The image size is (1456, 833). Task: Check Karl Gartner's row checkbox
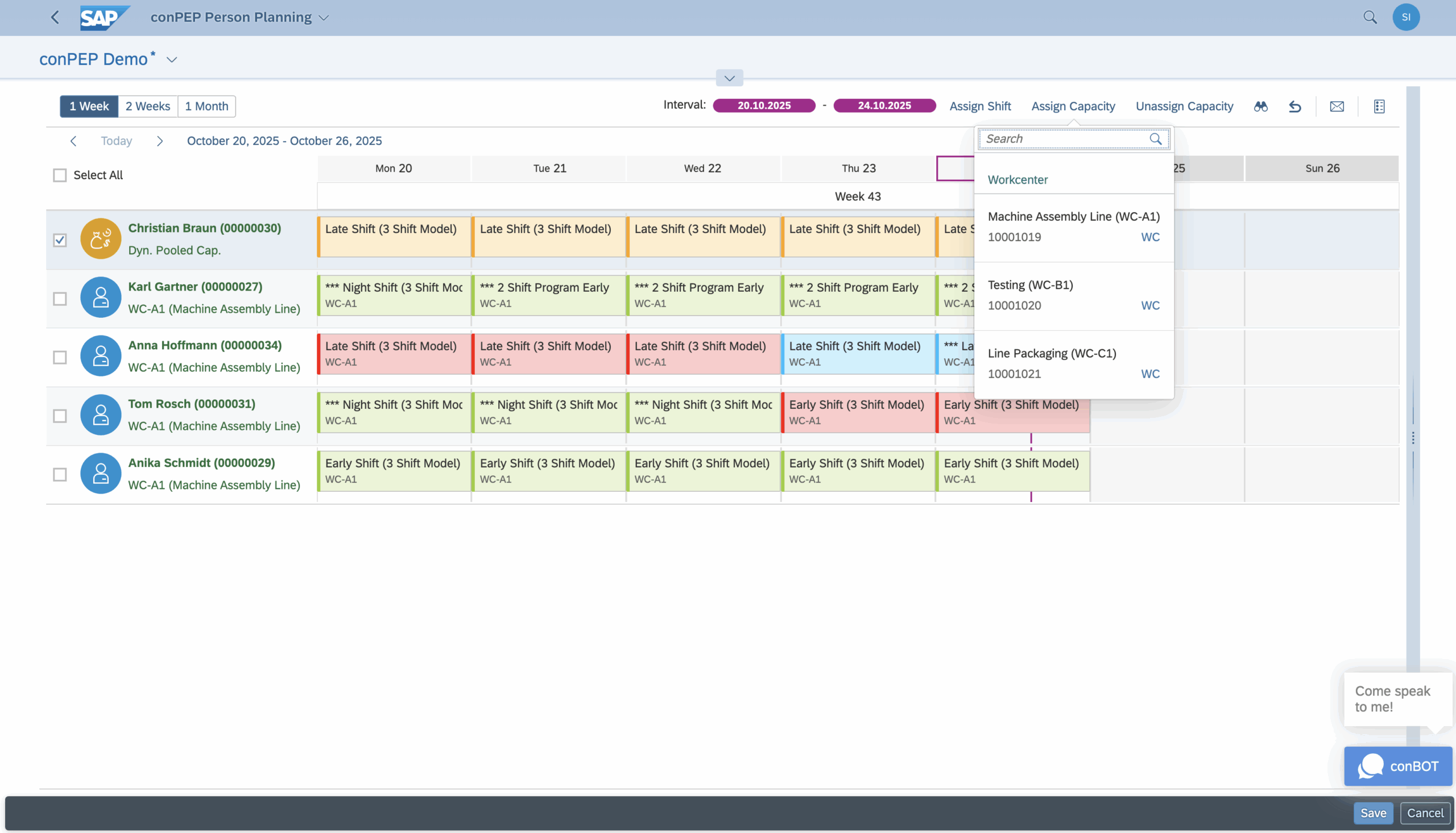click(x=60, y=299)
